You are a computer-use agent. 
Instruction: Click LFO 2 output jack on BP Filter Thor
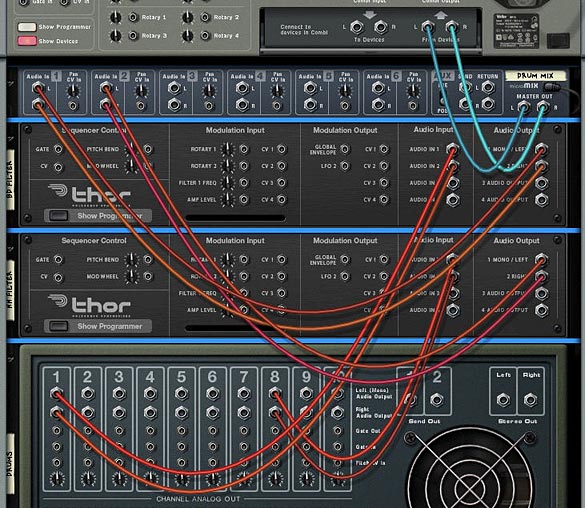tap(345, 166)
